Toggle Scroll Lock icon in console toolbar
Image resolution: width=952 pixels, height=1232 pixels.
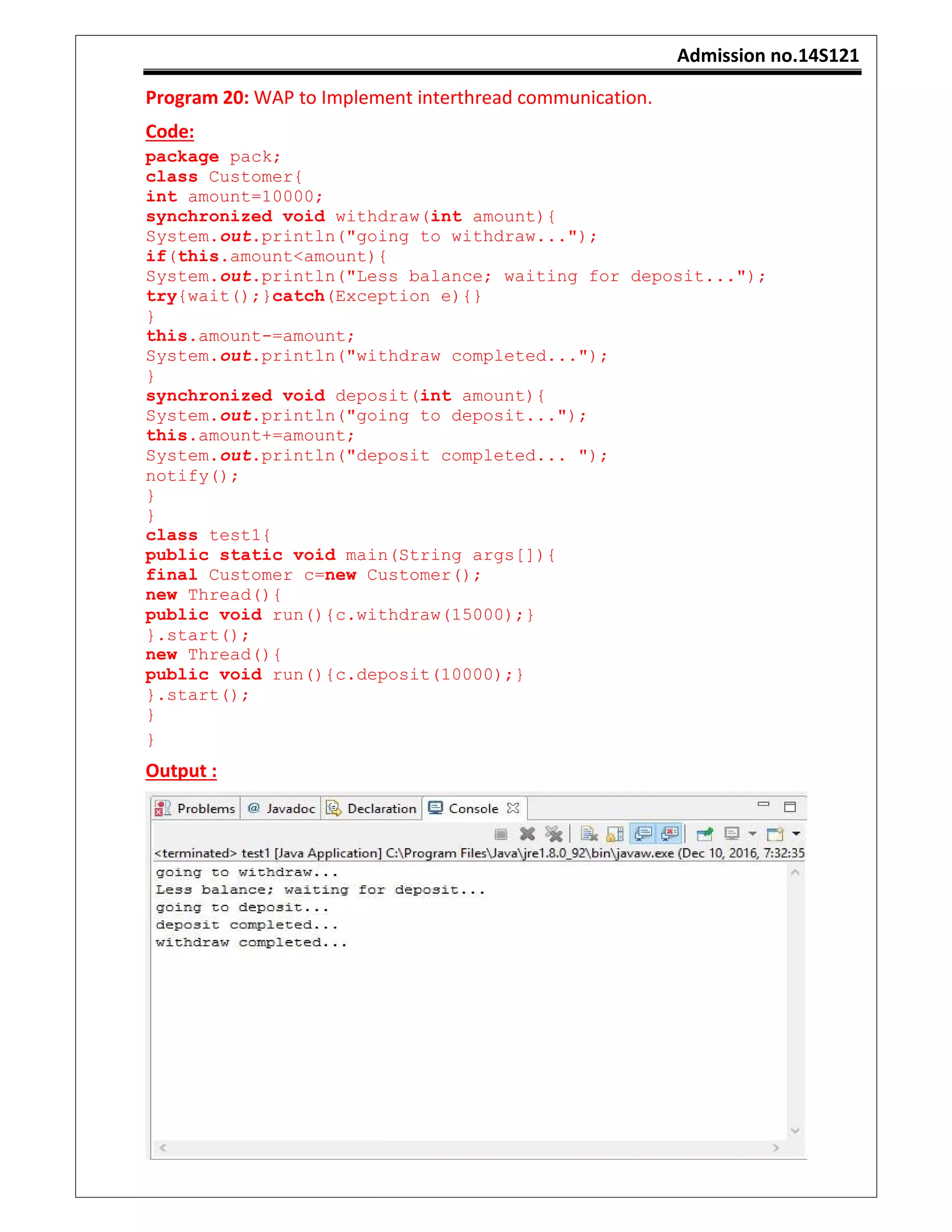(615, 834)
